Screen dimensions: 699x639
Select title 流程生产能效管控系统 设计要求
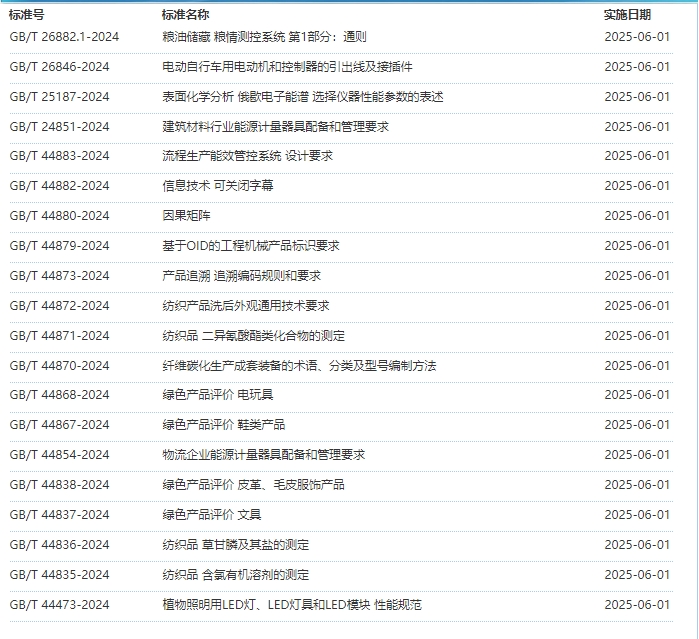pyautogui.click(x=247, y=156)
